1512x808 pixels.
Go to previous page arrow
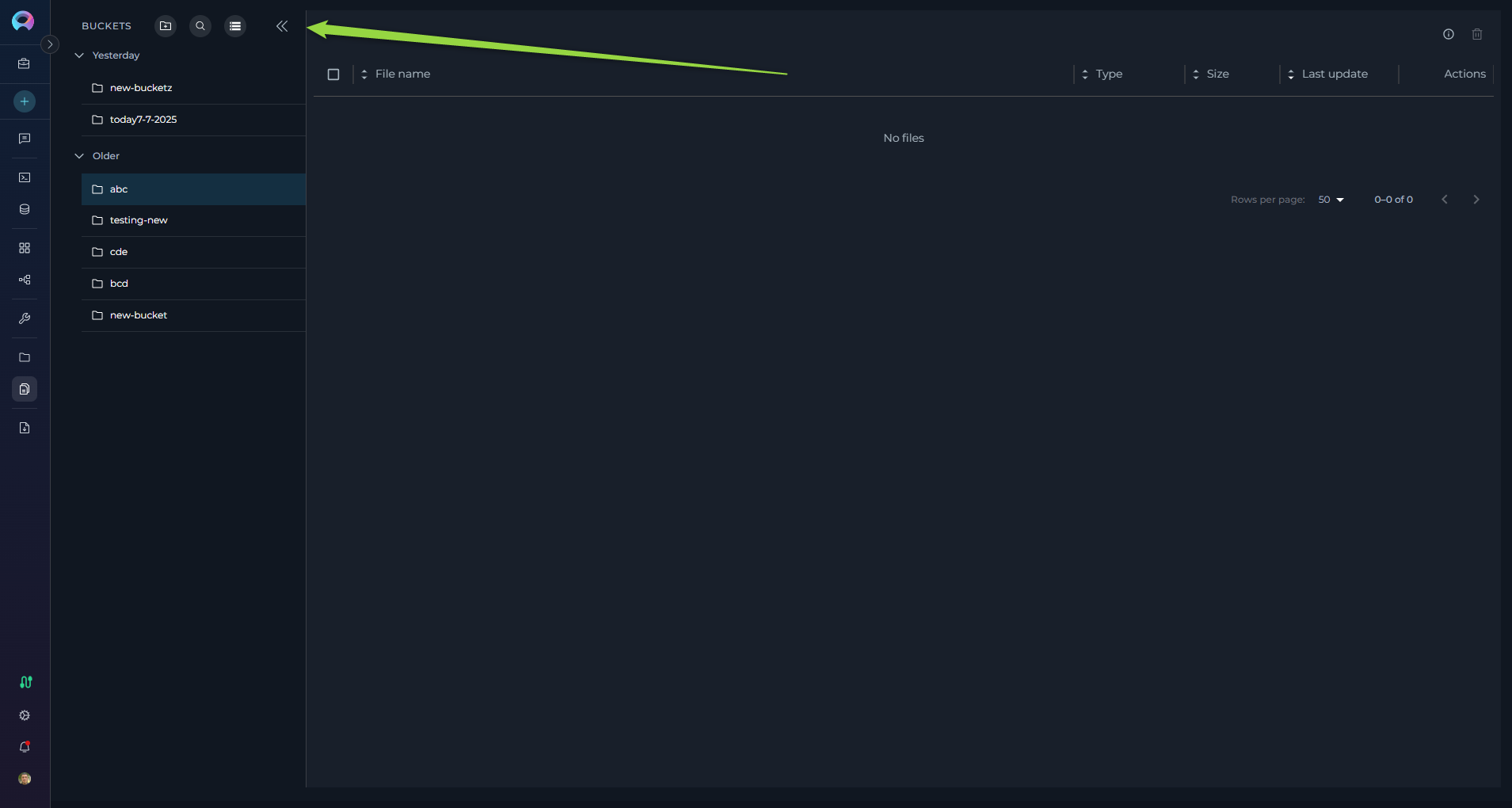pyautogui.click(x=1445, y=200)
